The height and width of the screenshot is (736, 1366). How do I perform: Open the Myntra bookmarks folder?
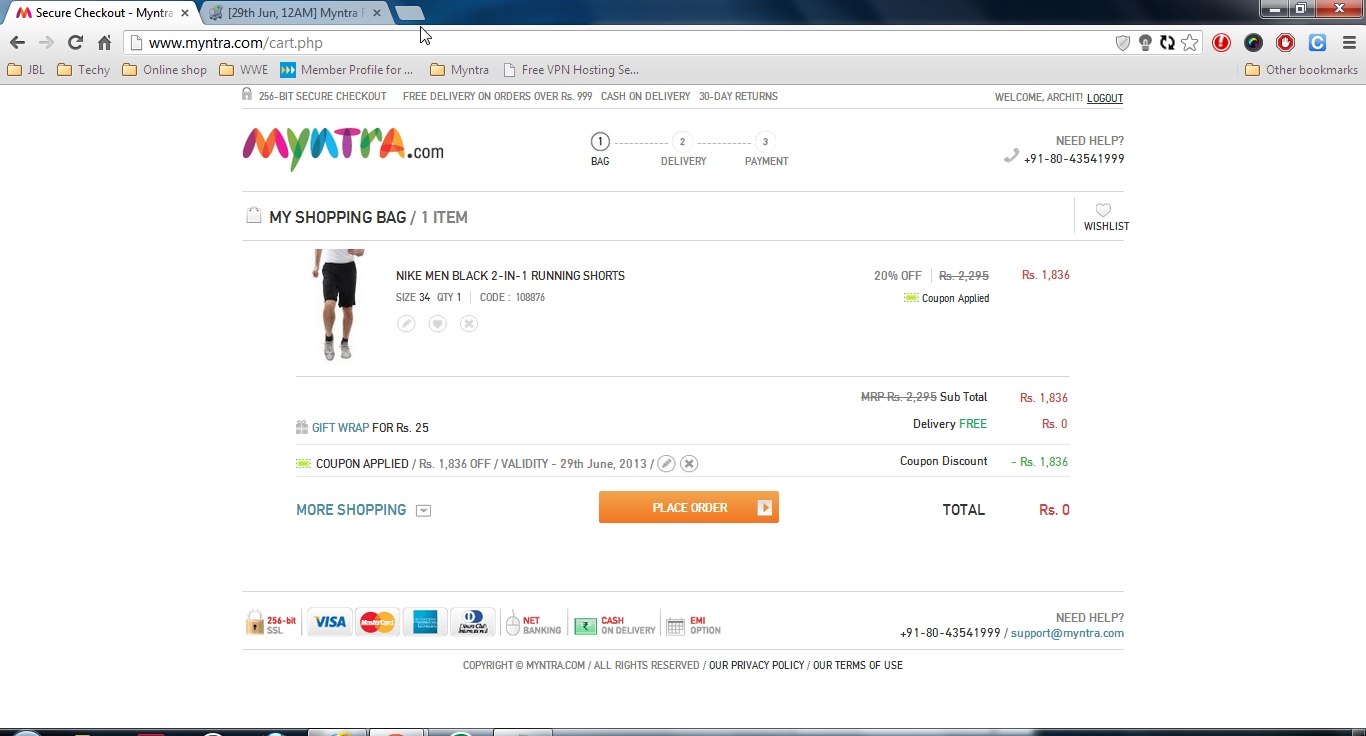(x=459, y=70)
